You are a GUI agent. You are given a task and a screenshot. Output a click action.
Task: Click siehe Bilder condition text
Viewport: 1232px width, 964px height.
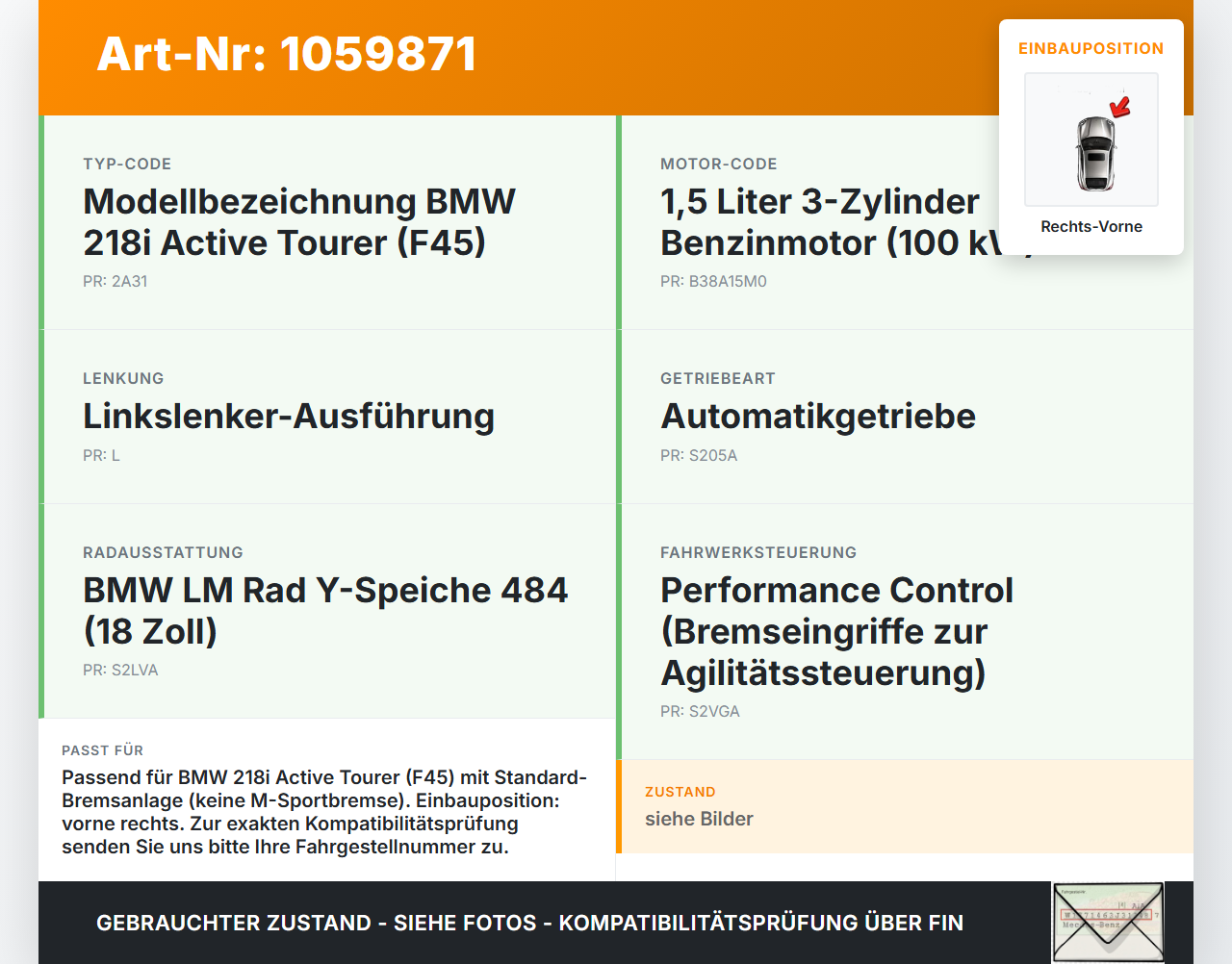(x=699, y=819)
